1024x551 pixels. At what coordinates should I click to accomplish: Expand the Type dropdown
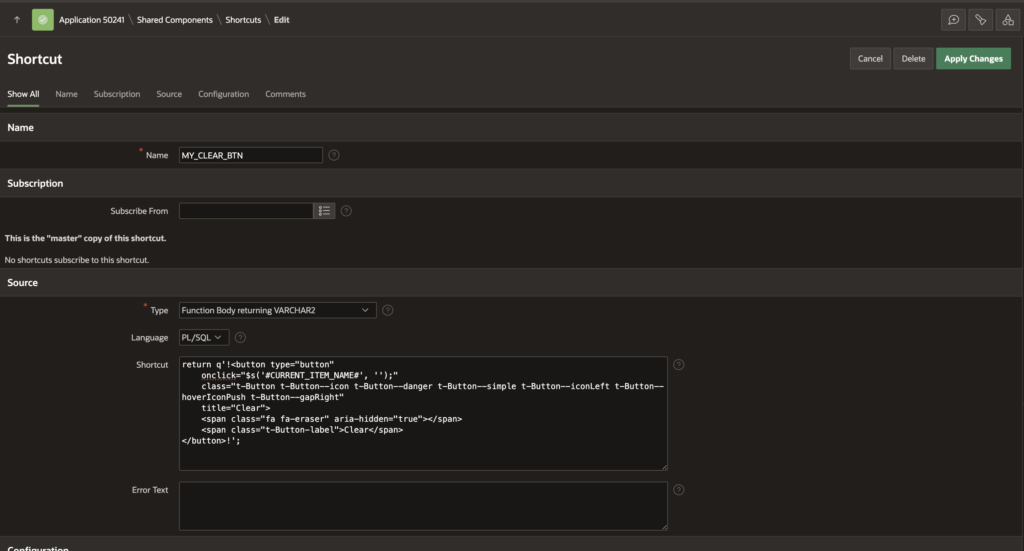(x=277, y=310)
